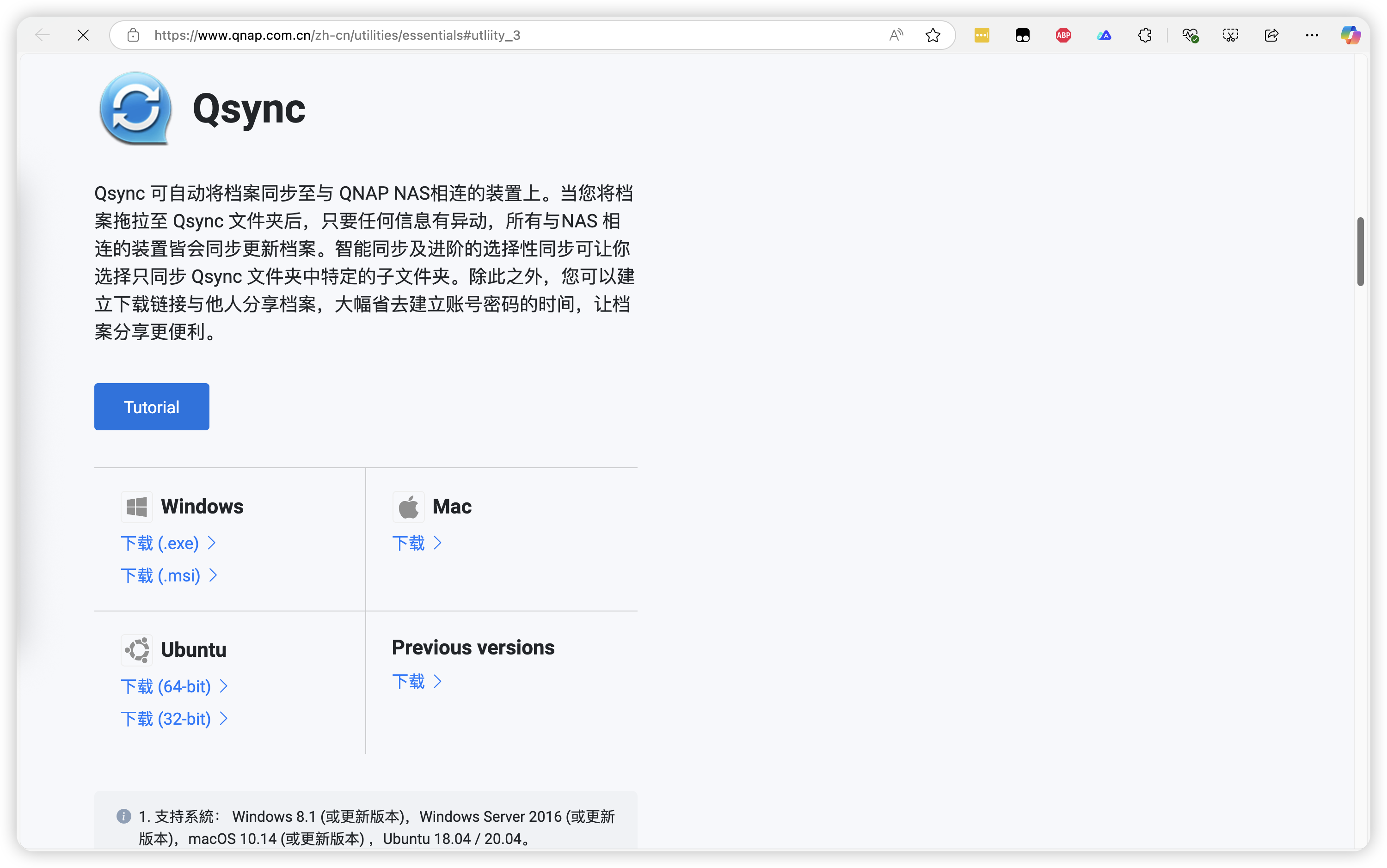Open Browser essentials heart icon
This screenshot has width=1387, height=868.
point(1190,35)
